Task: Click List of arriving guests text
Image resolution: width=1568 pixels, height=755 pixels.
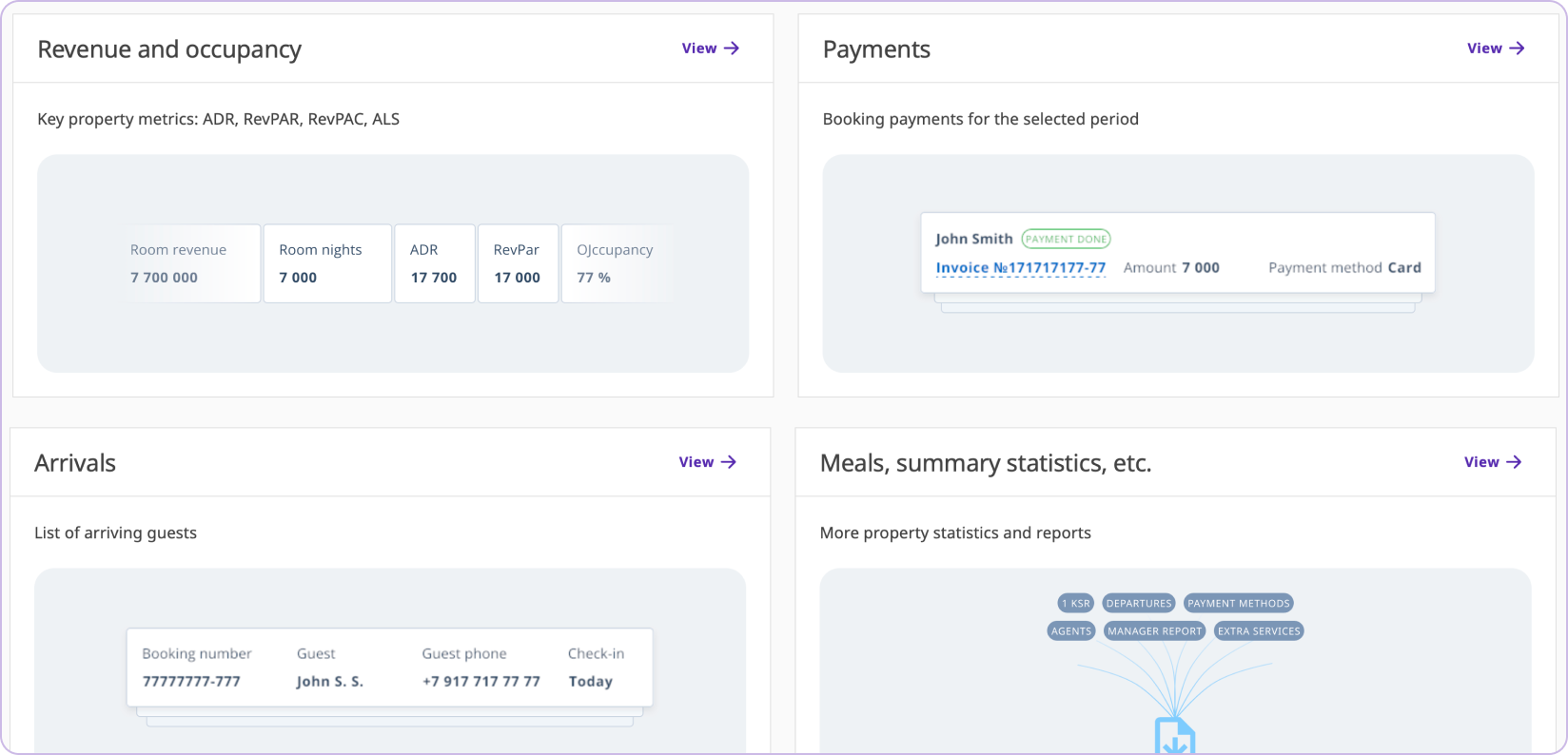Action: (x=116, y=532)
